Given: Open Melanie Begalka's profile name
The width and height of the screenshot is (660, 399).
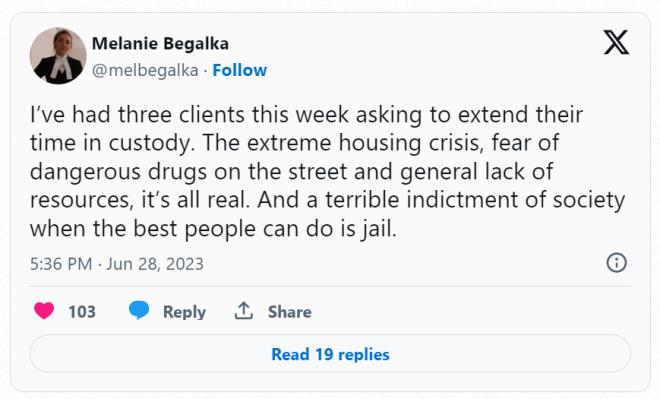Looking at the screenshot, I should 160,43.
